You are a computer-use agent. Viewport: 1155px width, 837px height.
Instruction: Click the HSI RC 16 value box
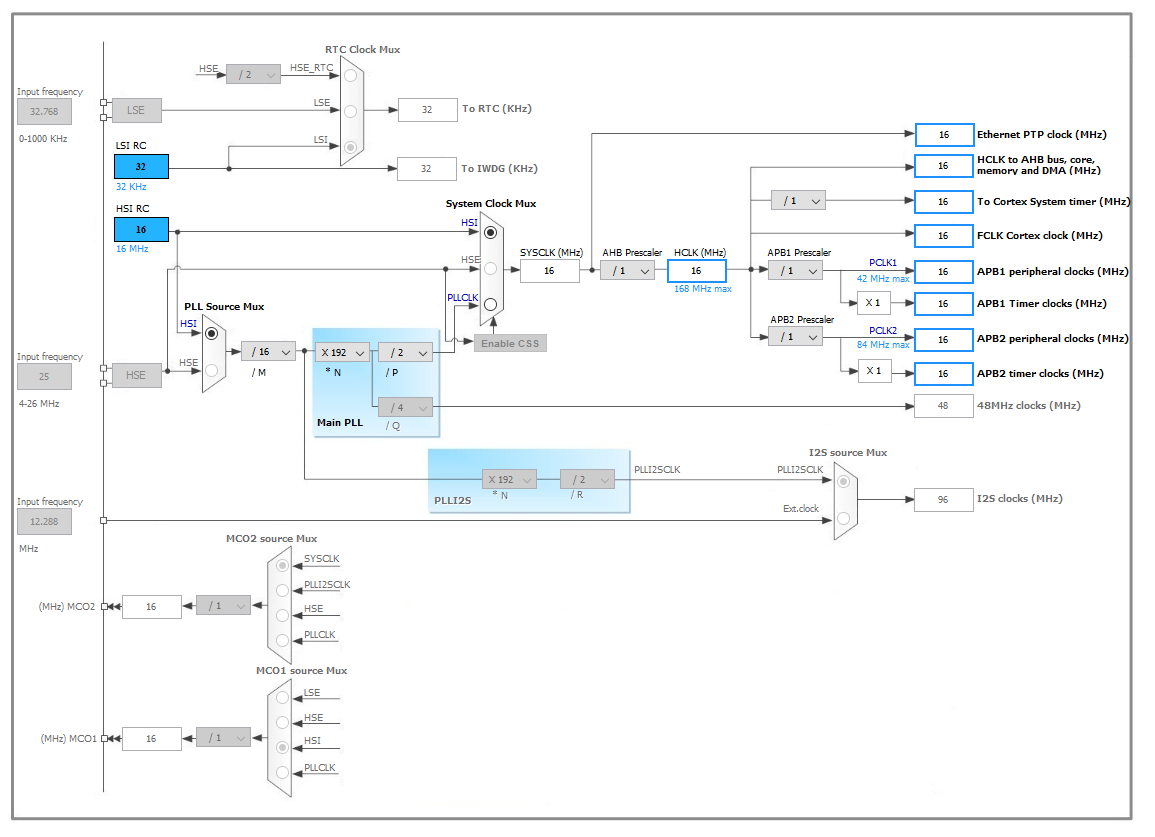click(141, 230)
